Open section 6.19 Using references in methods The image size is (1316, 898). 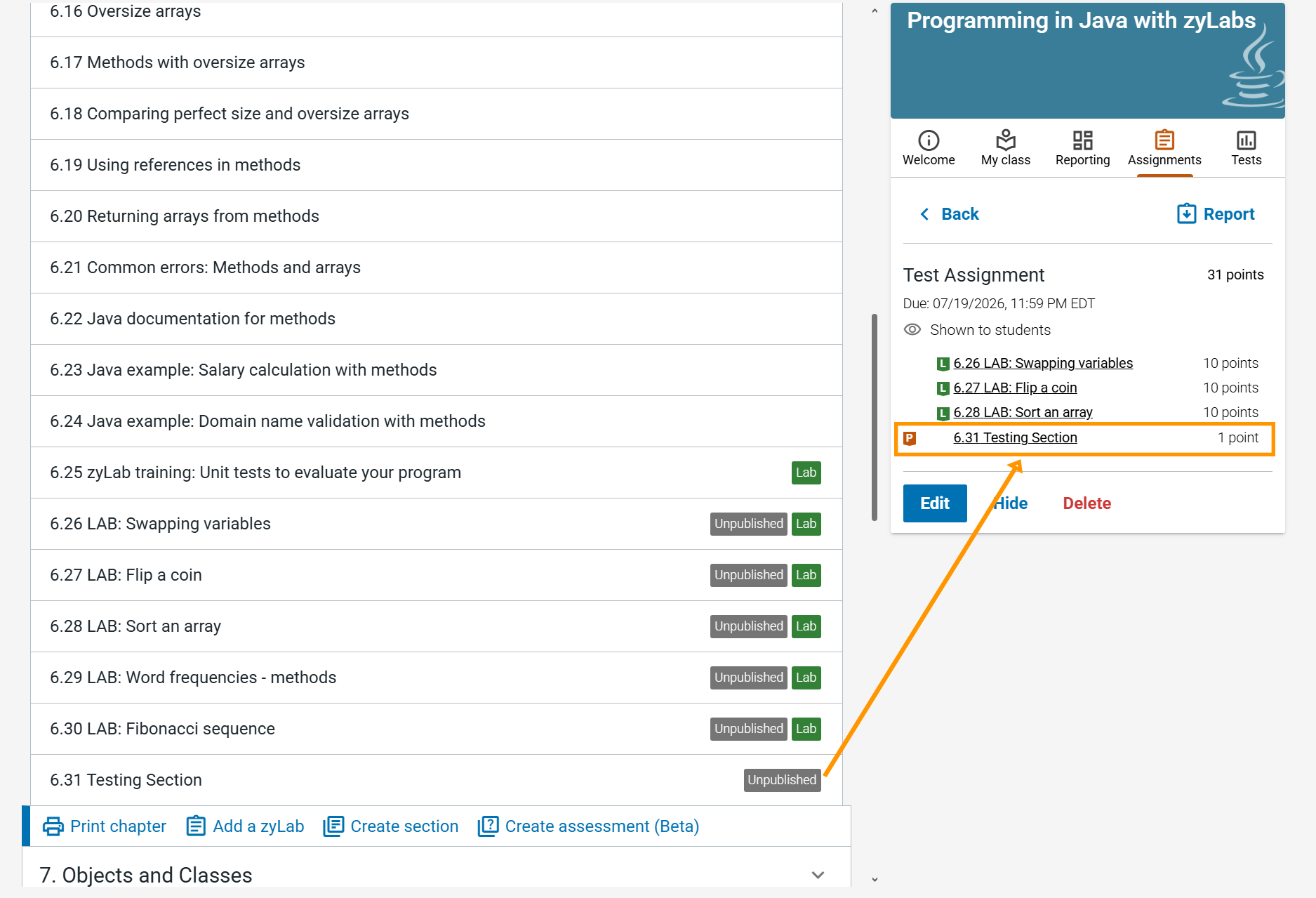pos(437,165)
